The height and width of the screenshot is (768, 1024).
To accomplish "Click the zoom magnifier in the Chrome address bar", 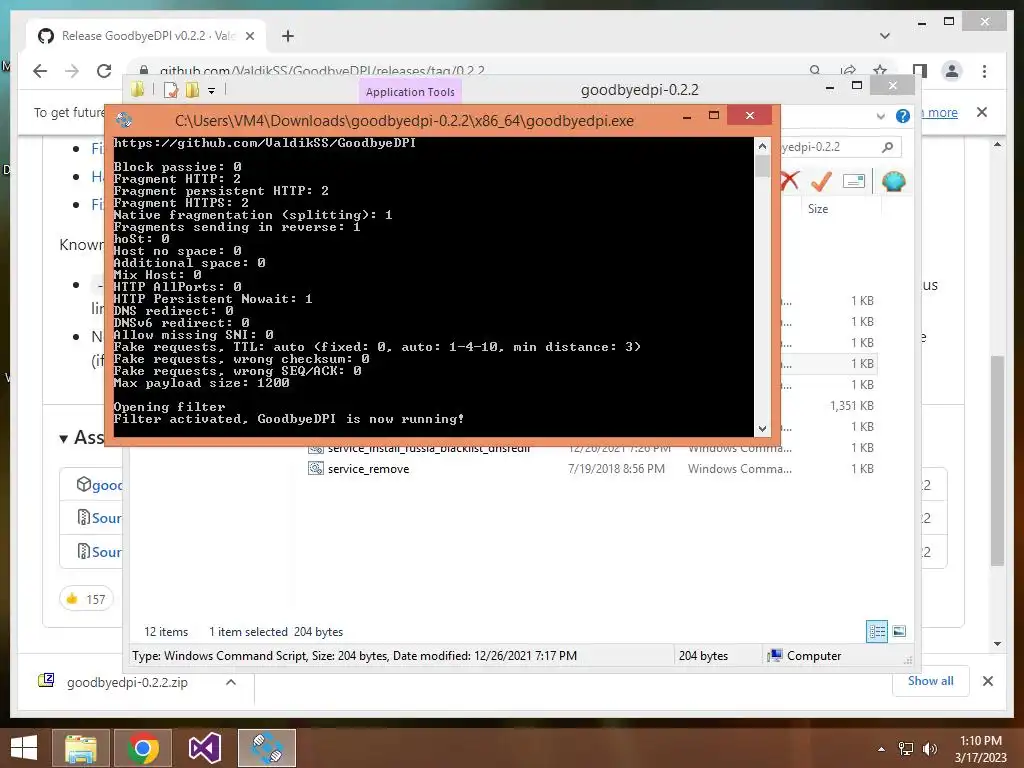I will coord(815,70).
